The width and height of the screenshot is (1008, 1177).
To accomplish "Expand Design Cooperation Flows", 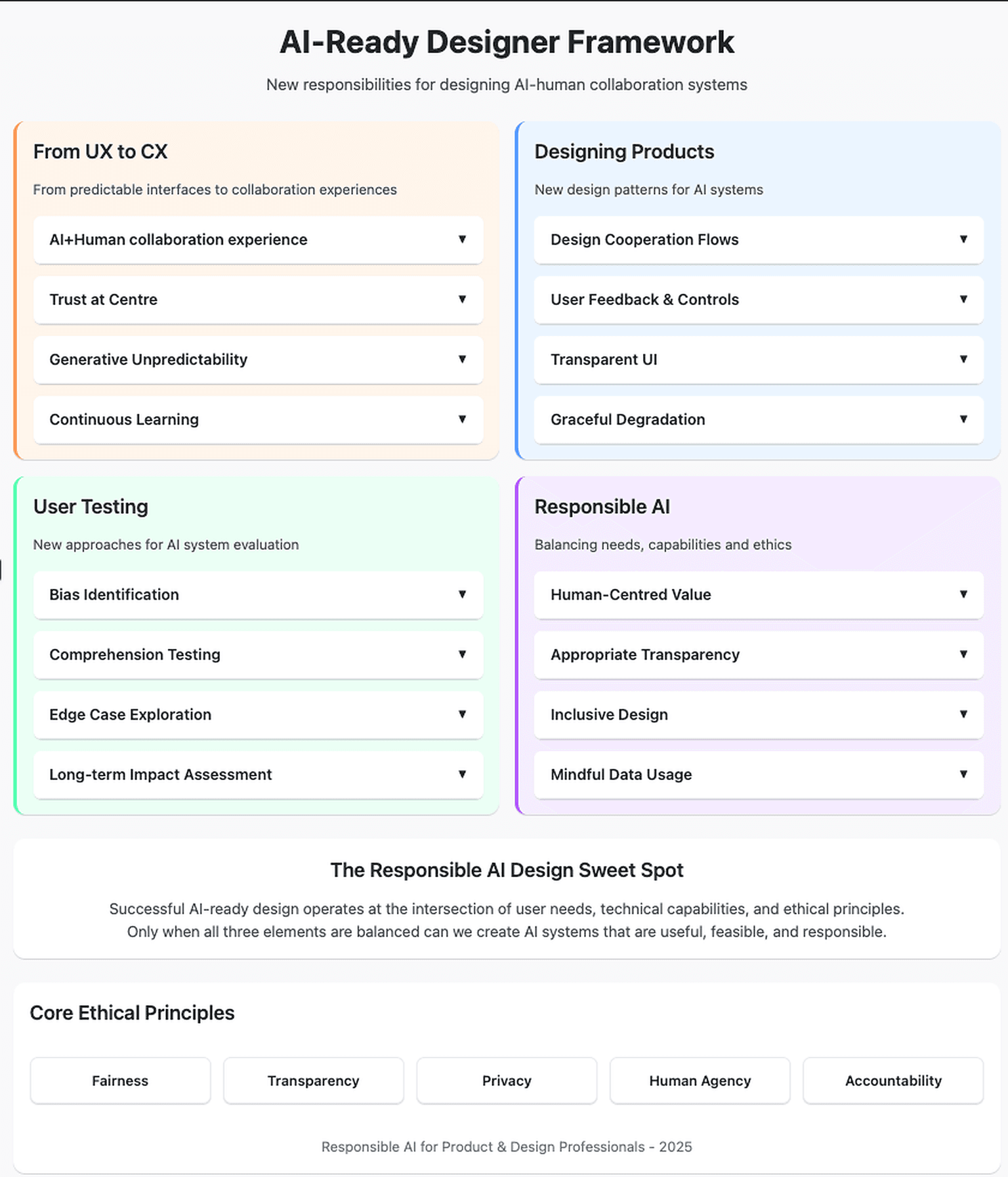I will 759,240.
